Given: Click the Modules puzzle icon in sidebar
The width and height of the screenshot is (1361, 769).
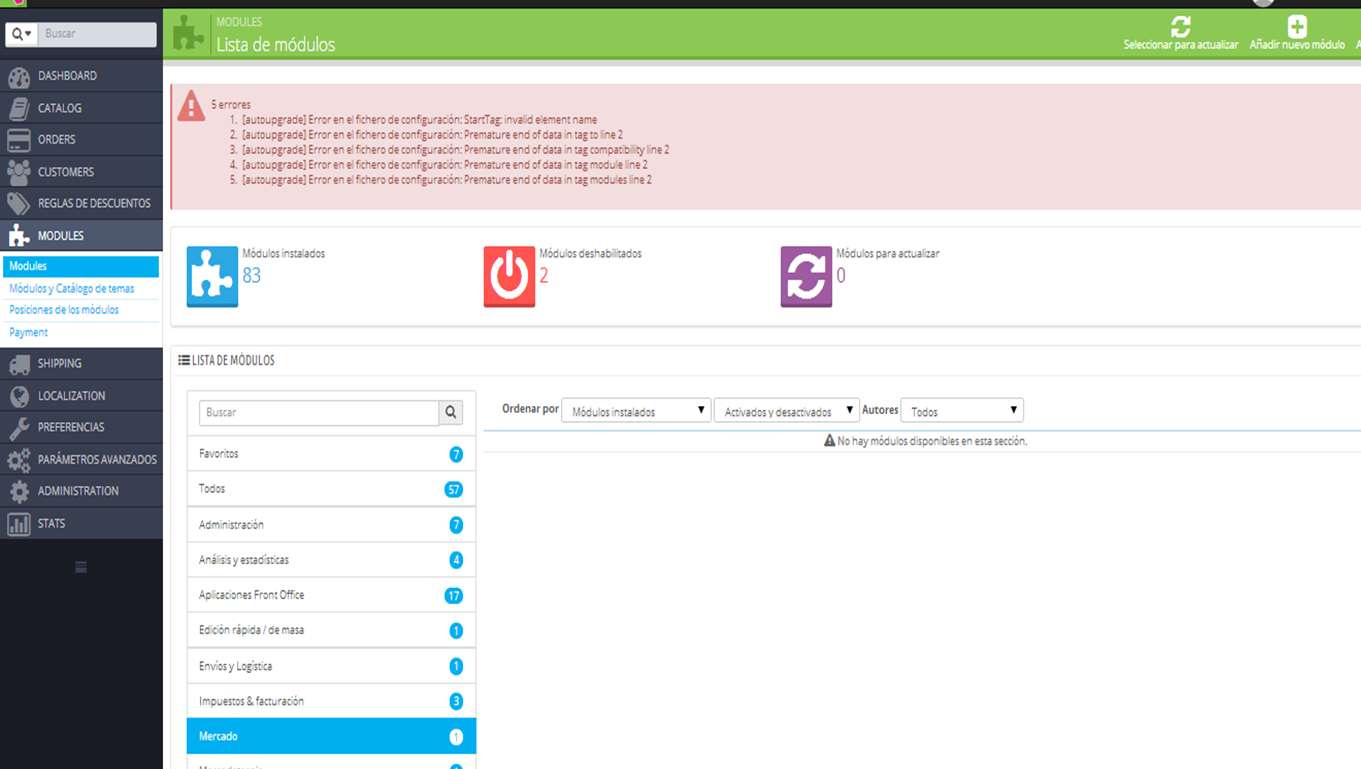Looking at the screenshot, I should click(x=19, y=236).
